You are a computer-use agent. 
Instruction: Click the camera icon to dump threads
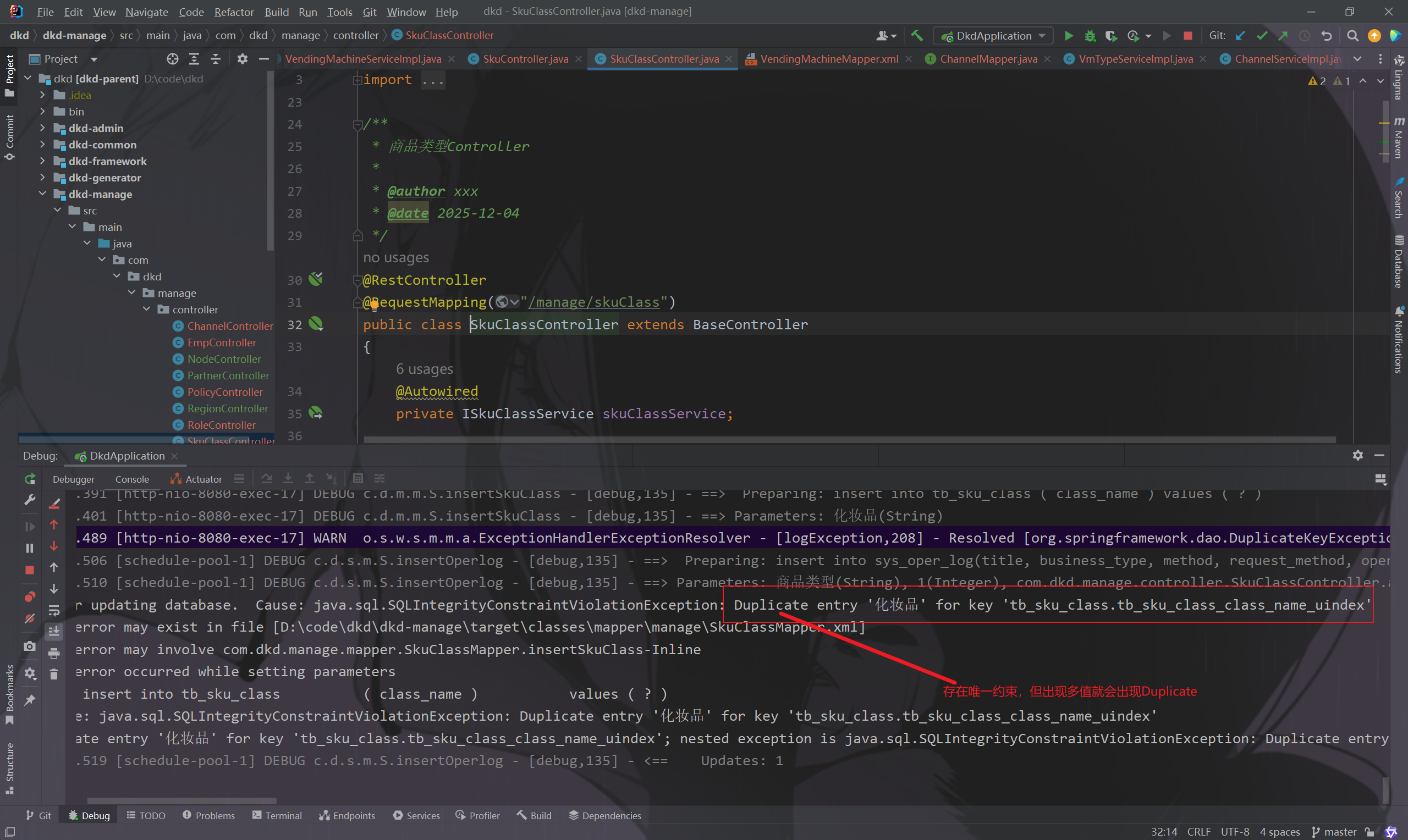[30, 646]
